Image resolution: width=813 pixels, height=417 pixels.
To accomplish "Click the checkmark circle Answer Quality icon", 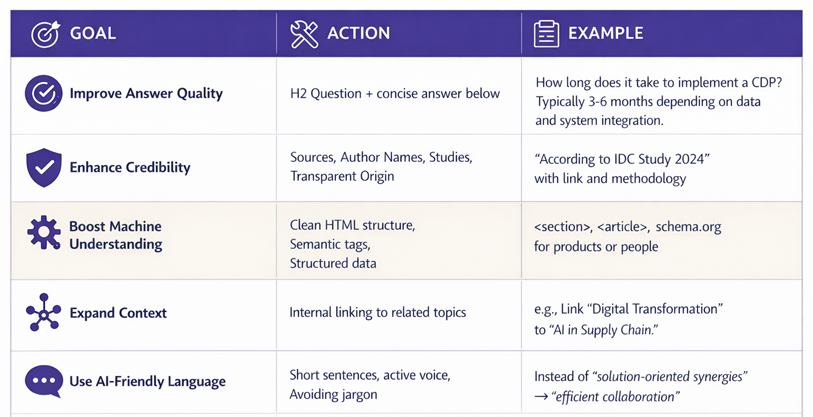I will (43, 93).
